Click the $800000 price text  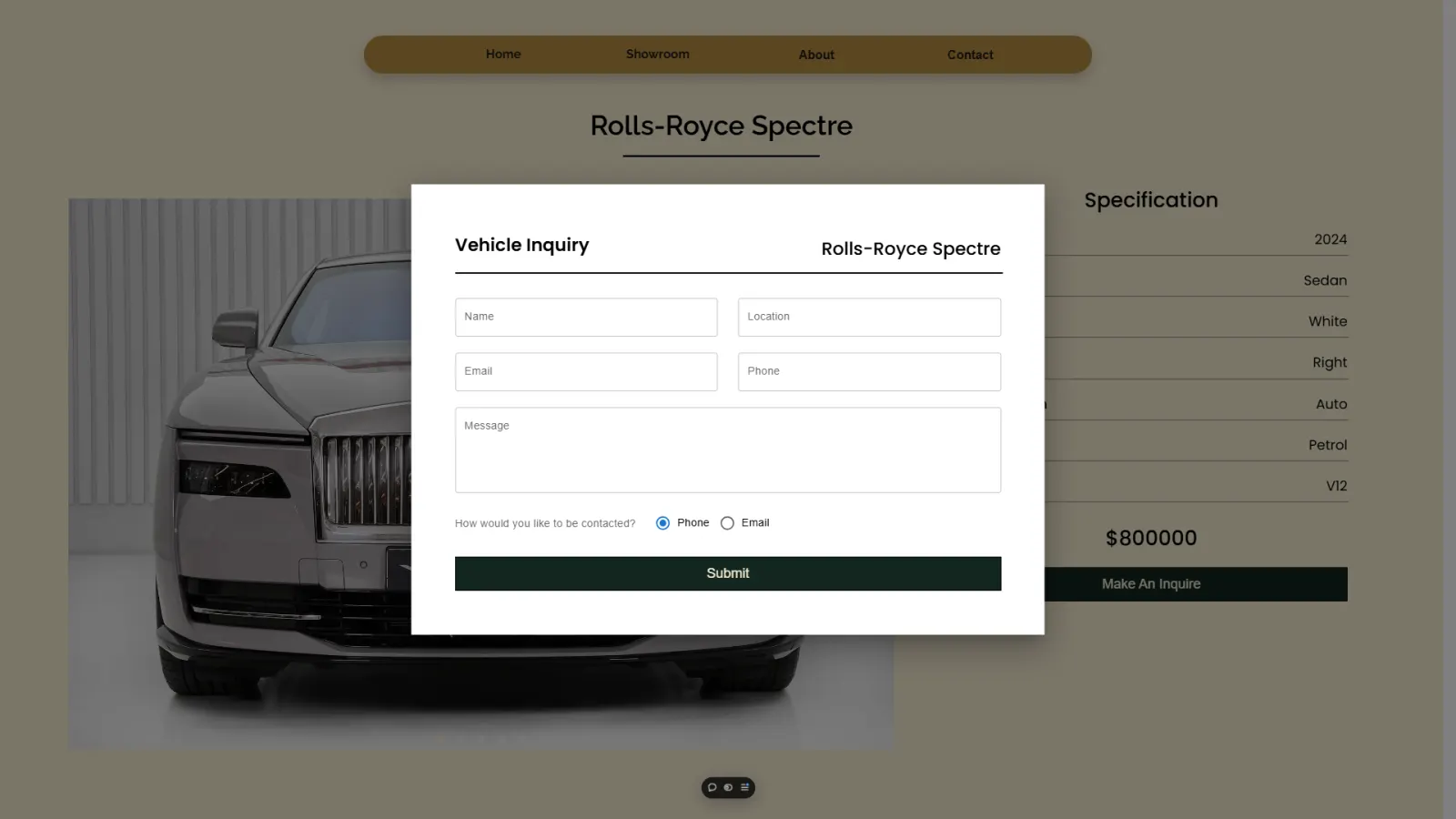[x=1151, y=538]
